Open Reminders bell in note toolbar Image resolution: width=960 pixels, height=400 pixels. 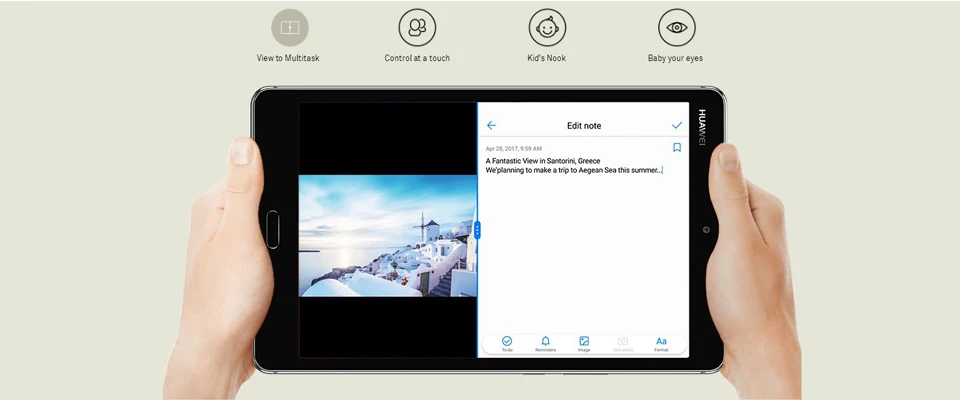[x=545, y=344]
